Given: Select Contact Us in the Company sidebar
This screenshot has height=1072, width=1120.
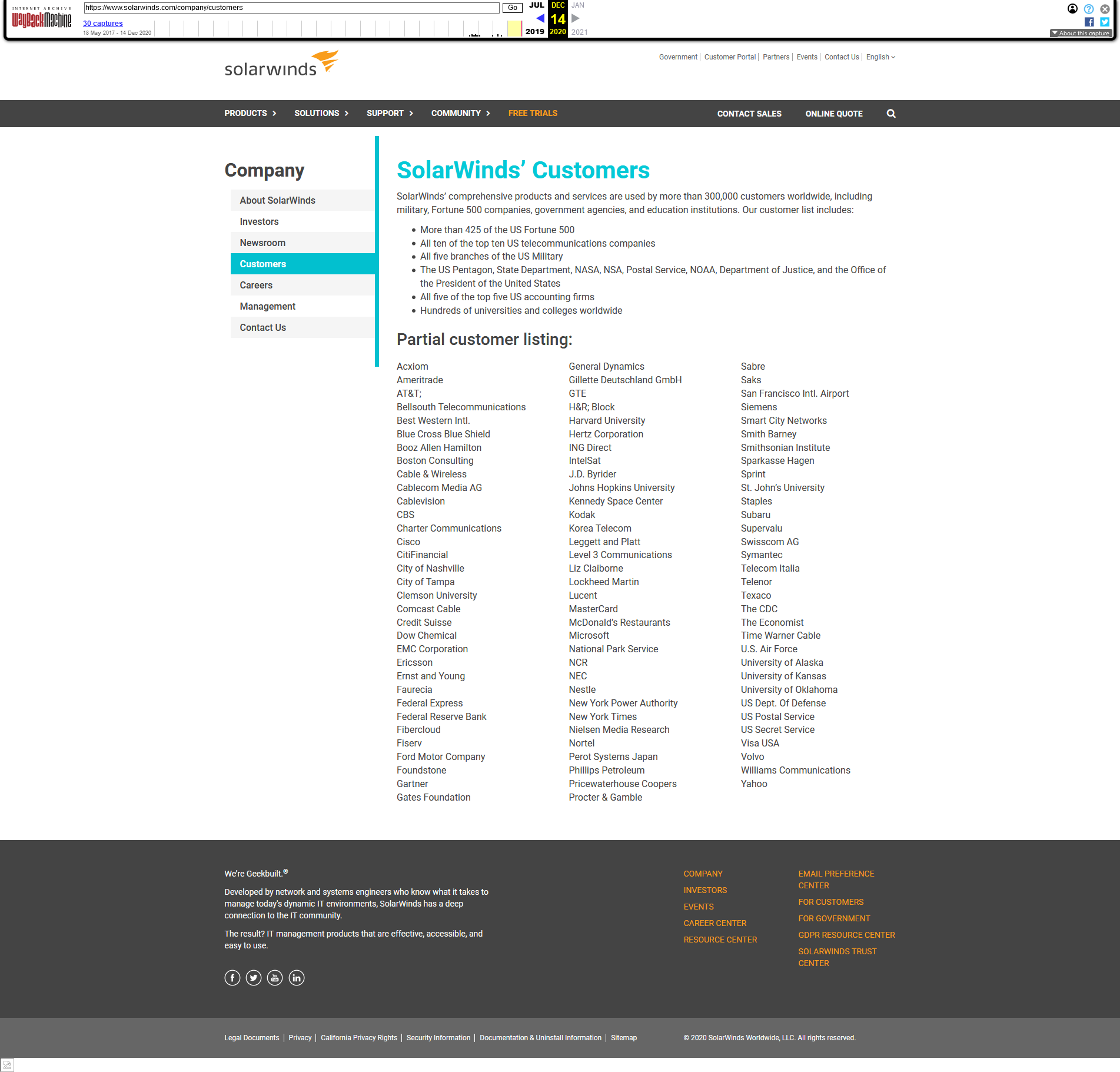Looking at the screenshot, I should point(303,327).
